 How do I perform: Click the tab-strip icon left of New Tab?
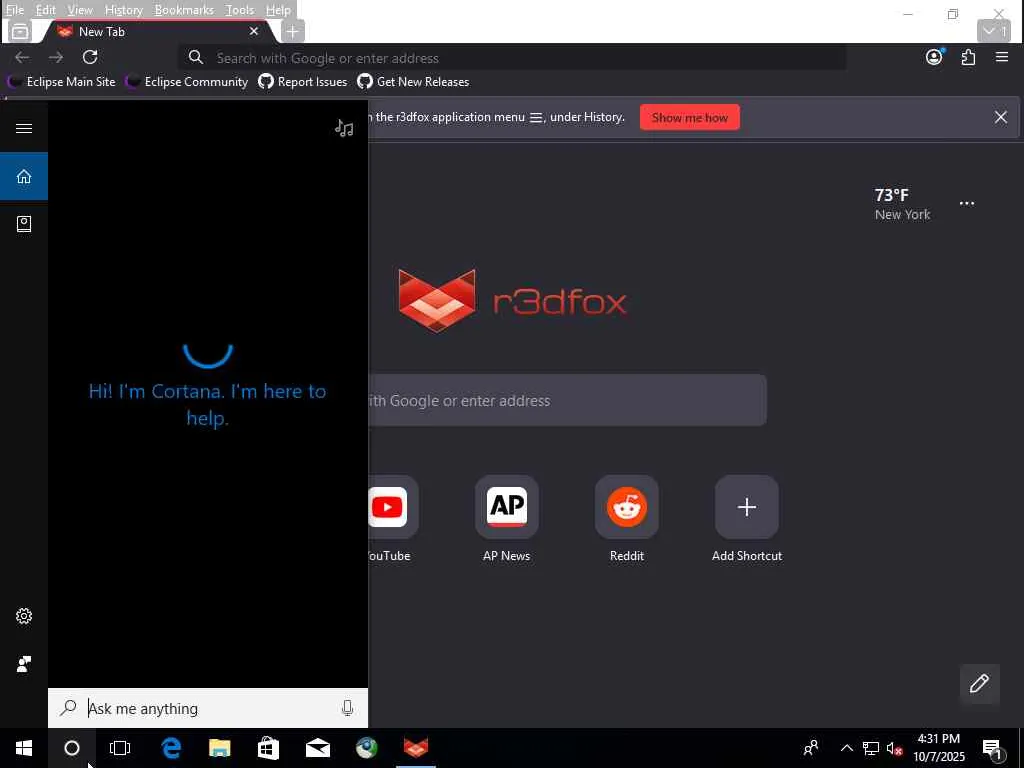(x=20, y=31)
